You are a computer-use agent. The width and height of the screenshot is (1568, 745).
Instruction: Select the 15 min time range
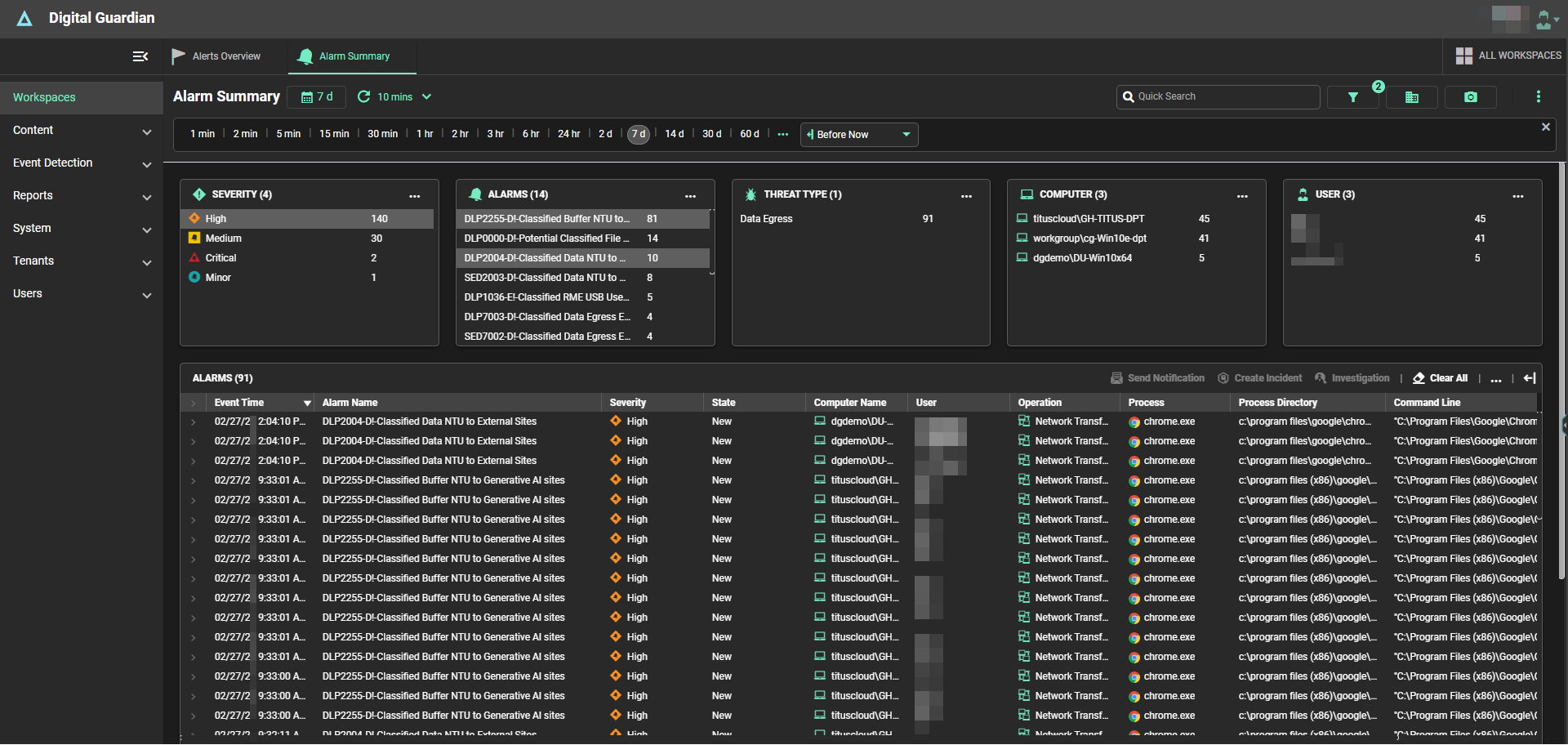[x=334, y=134]
